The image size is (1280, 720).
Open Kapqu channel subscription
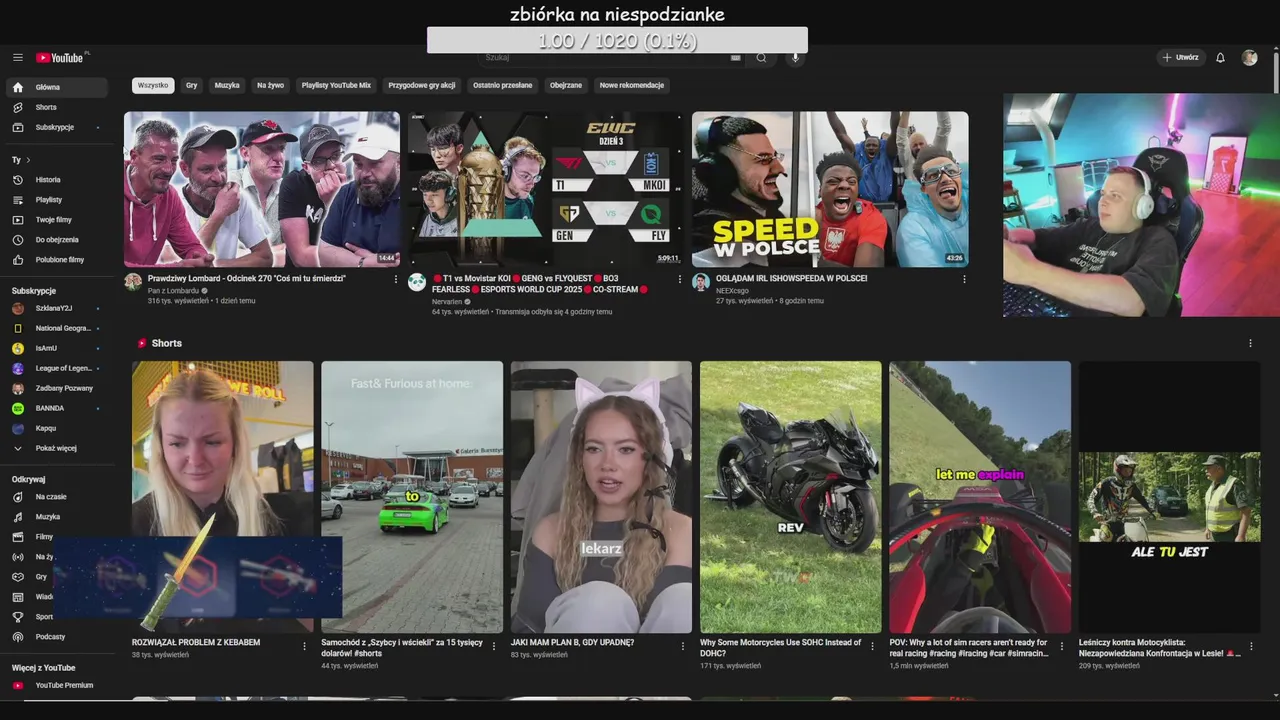pos(57,428)
